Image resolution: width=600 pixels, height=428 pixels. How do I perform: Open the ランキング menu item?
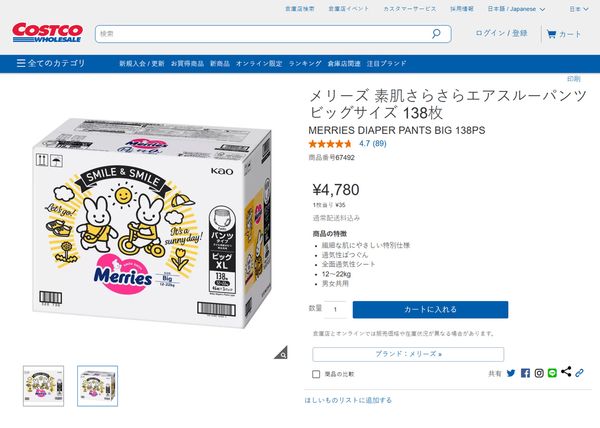click(x=304, y=63)
